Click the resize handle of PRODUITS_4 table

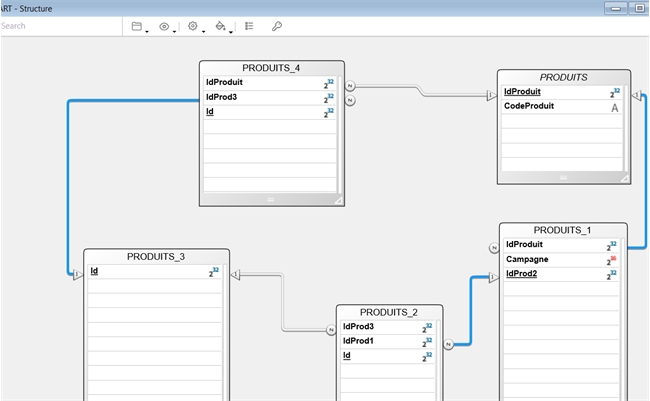338,200
